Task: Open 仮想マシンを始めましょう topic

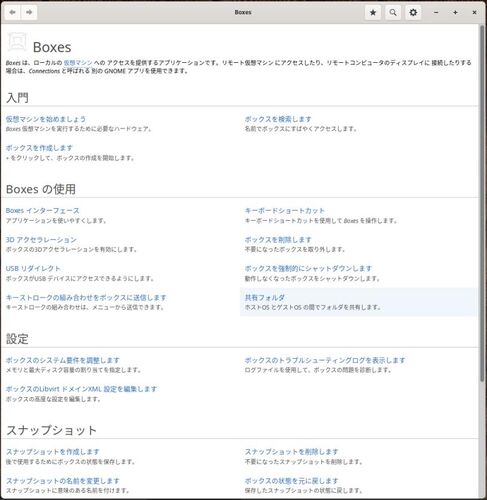Action: point(46,119)
